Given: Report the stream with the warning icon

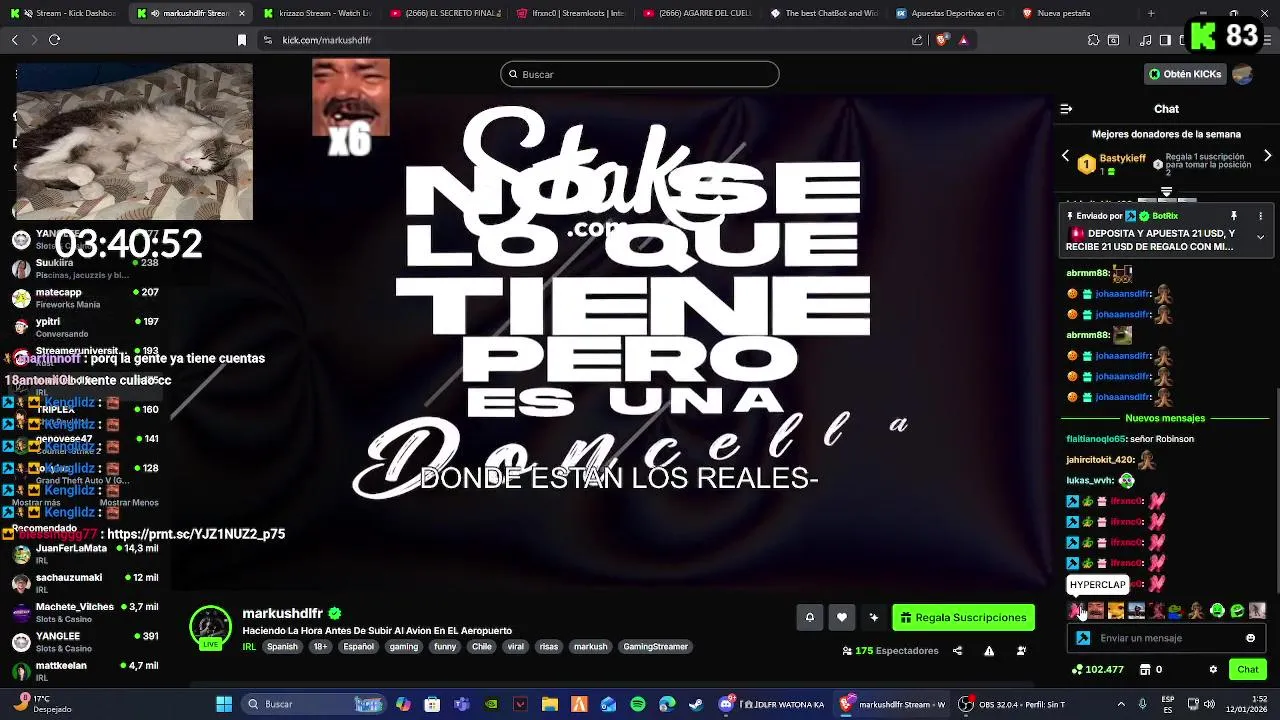Looking at the screenshot, I should point(989,651).
